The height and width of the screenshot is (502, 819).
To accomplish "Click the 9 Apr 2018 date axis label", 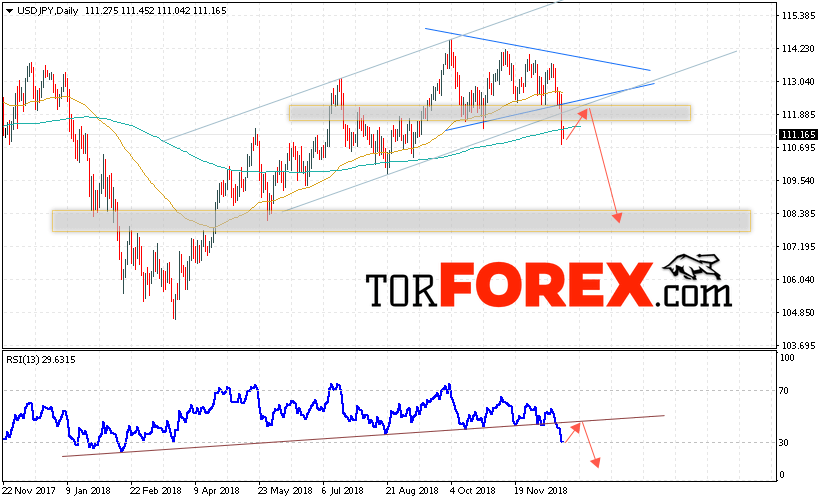I will (217, 491).
